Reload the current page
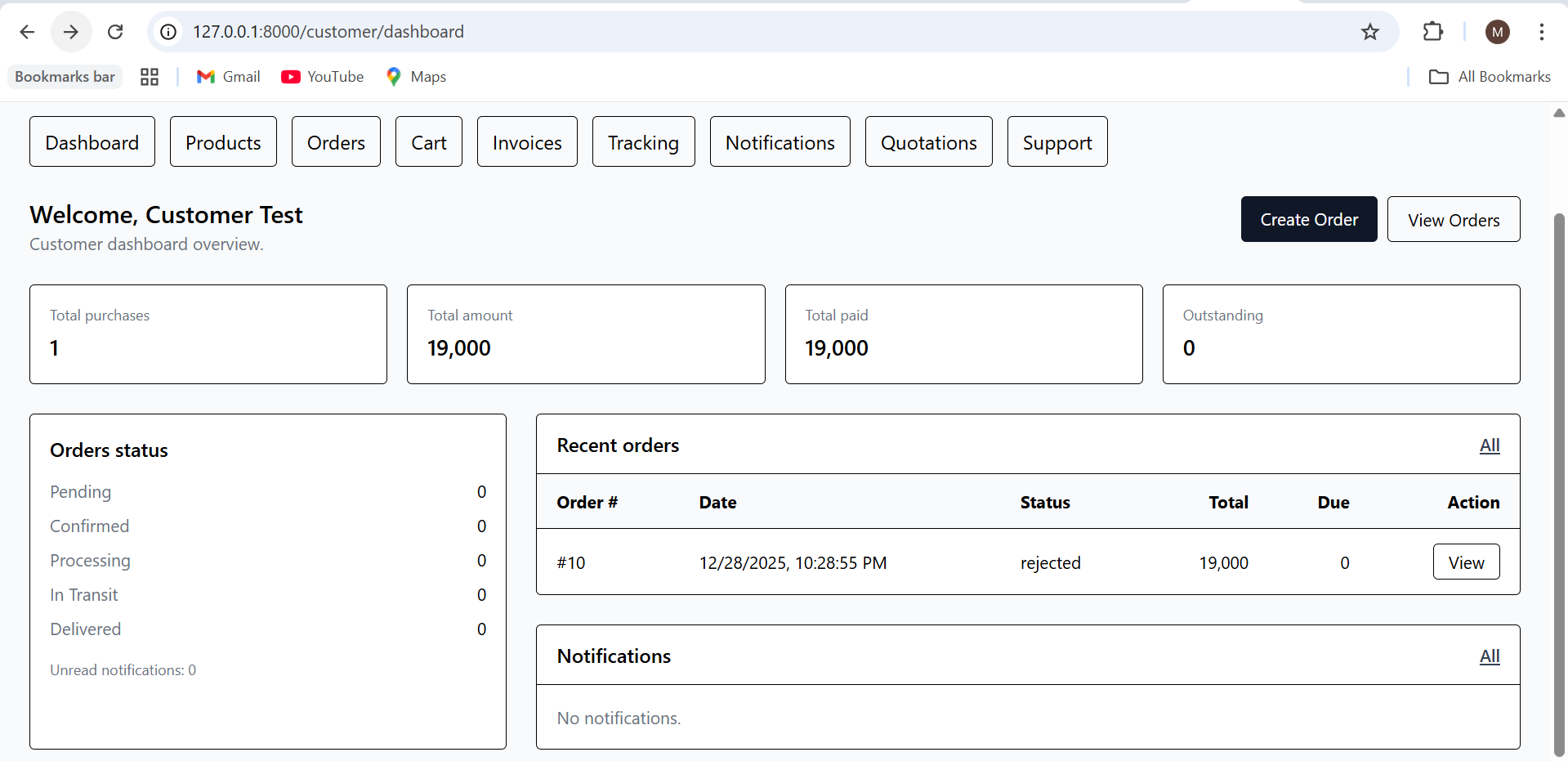Viewport: 1568px width, 761px height. coord(115,32)
